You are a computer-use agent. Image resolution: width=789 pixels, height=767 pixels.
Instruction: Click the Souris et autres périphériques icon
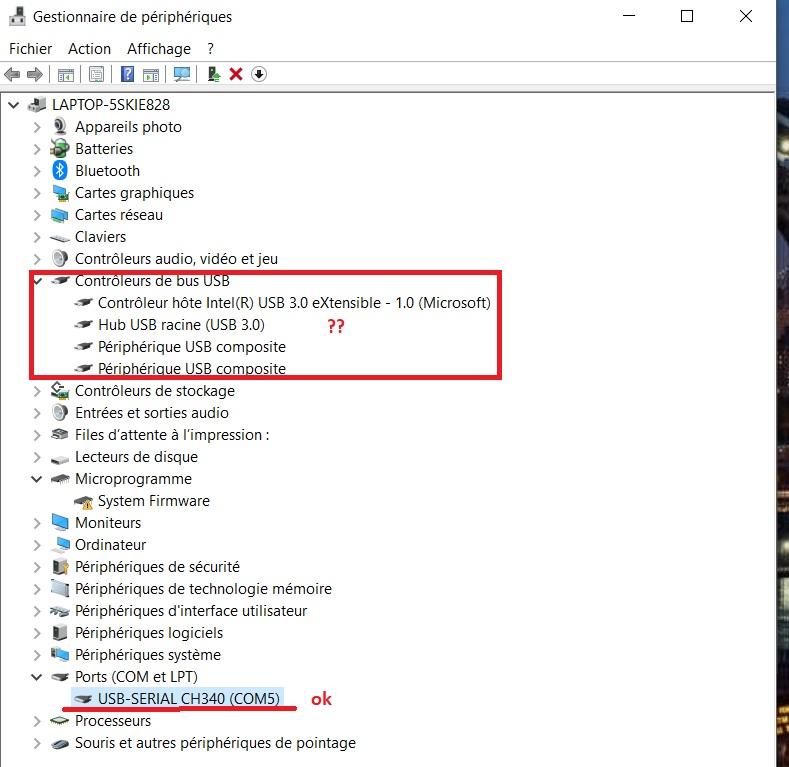click(60, 744)
